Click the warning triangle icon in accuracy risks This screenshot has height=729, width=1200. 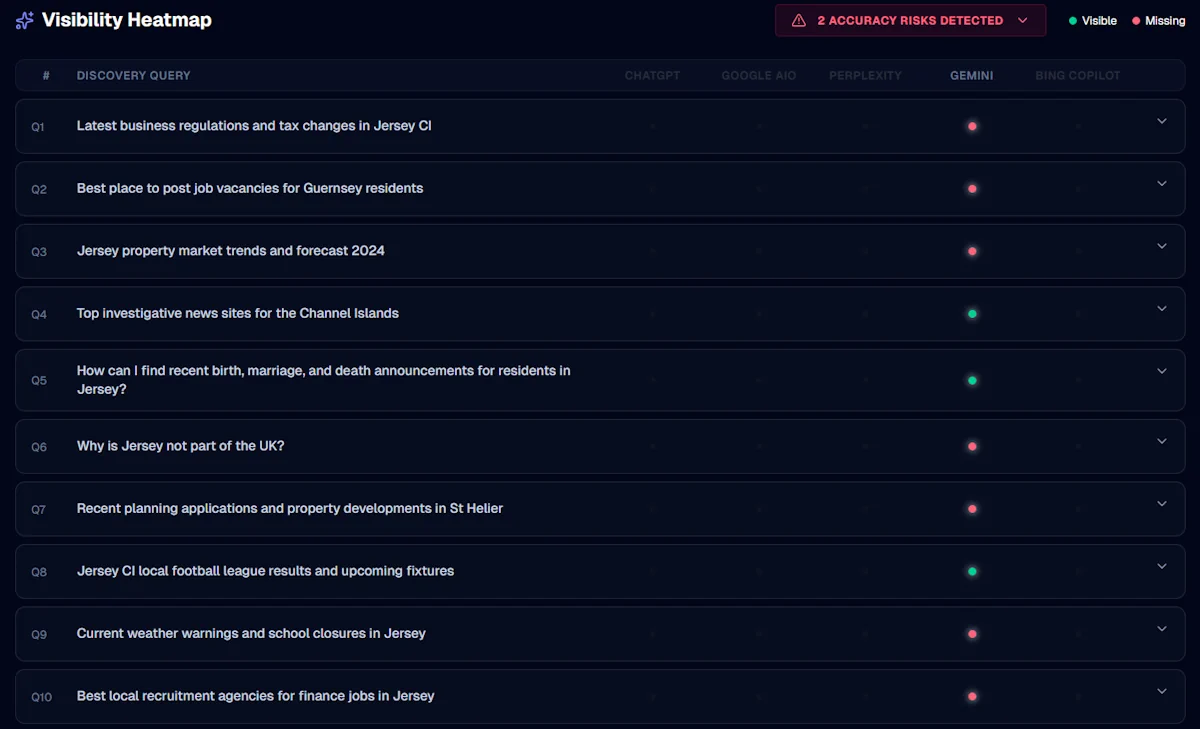click(x=798, y=20)
